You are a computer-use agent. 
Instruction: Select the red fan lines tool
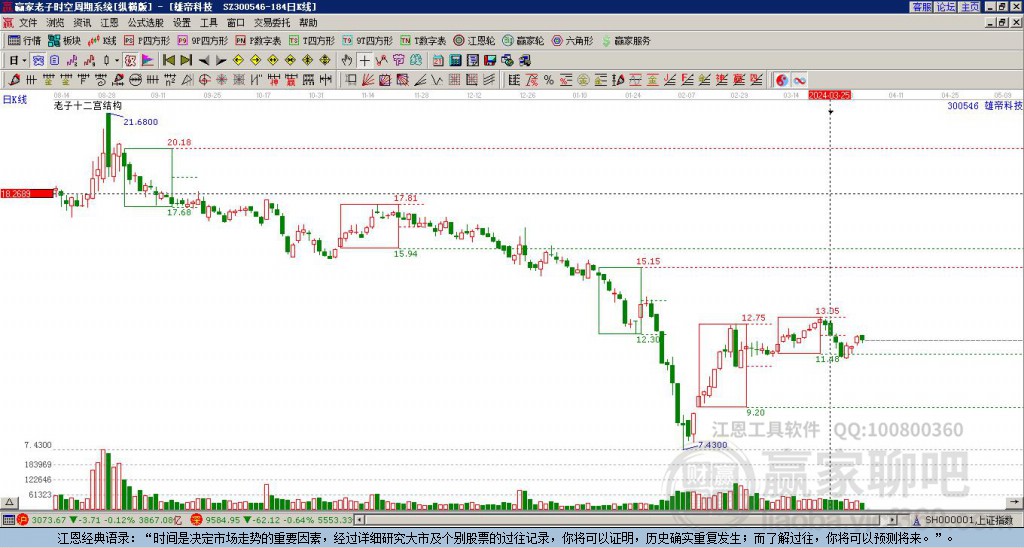click(368, 80)
